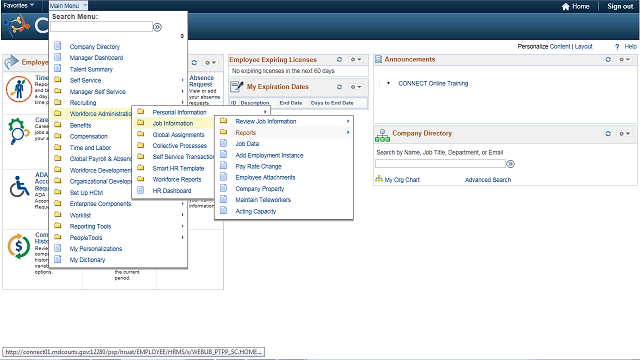Refresh the Announcements pagelet
The height and width of the screenshot is (360, 640).
point(608,60)
